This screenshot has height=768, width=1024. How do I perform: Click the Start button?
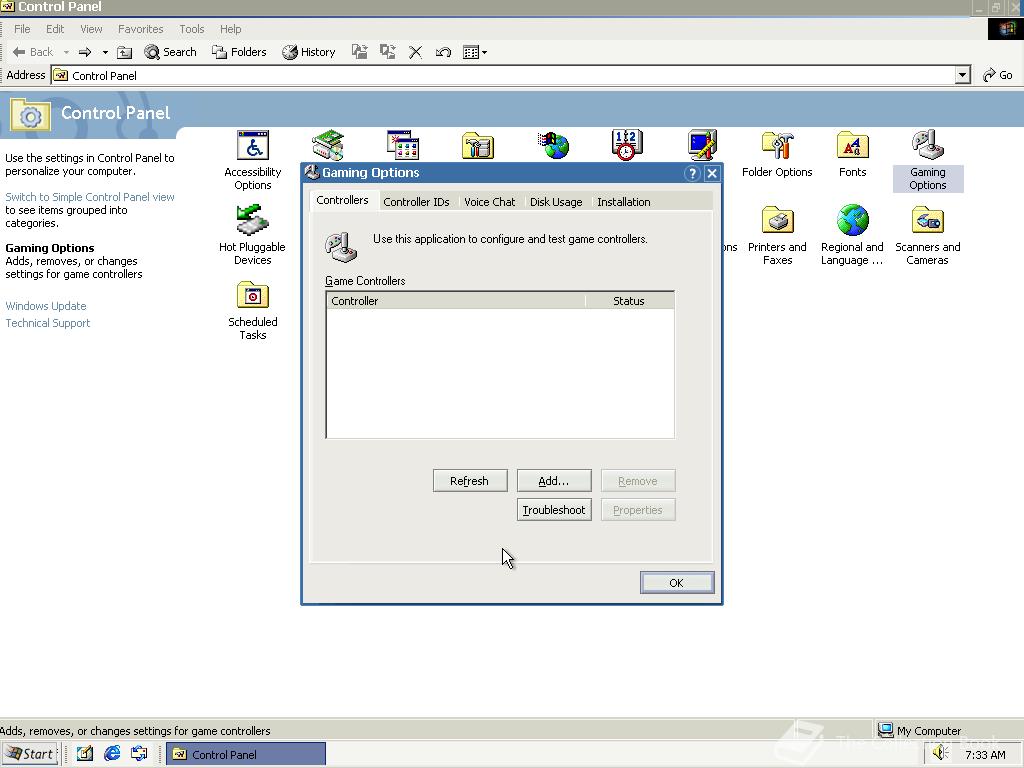coord(30,754)
